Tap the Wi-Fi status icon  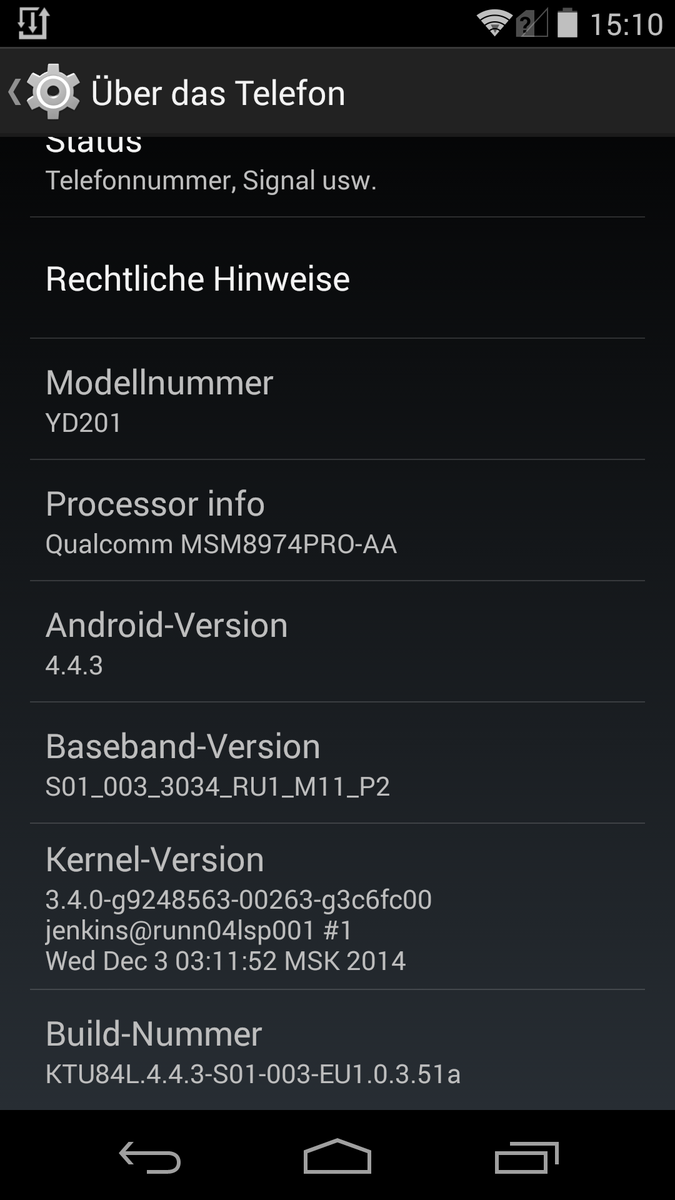coord(494,23)
